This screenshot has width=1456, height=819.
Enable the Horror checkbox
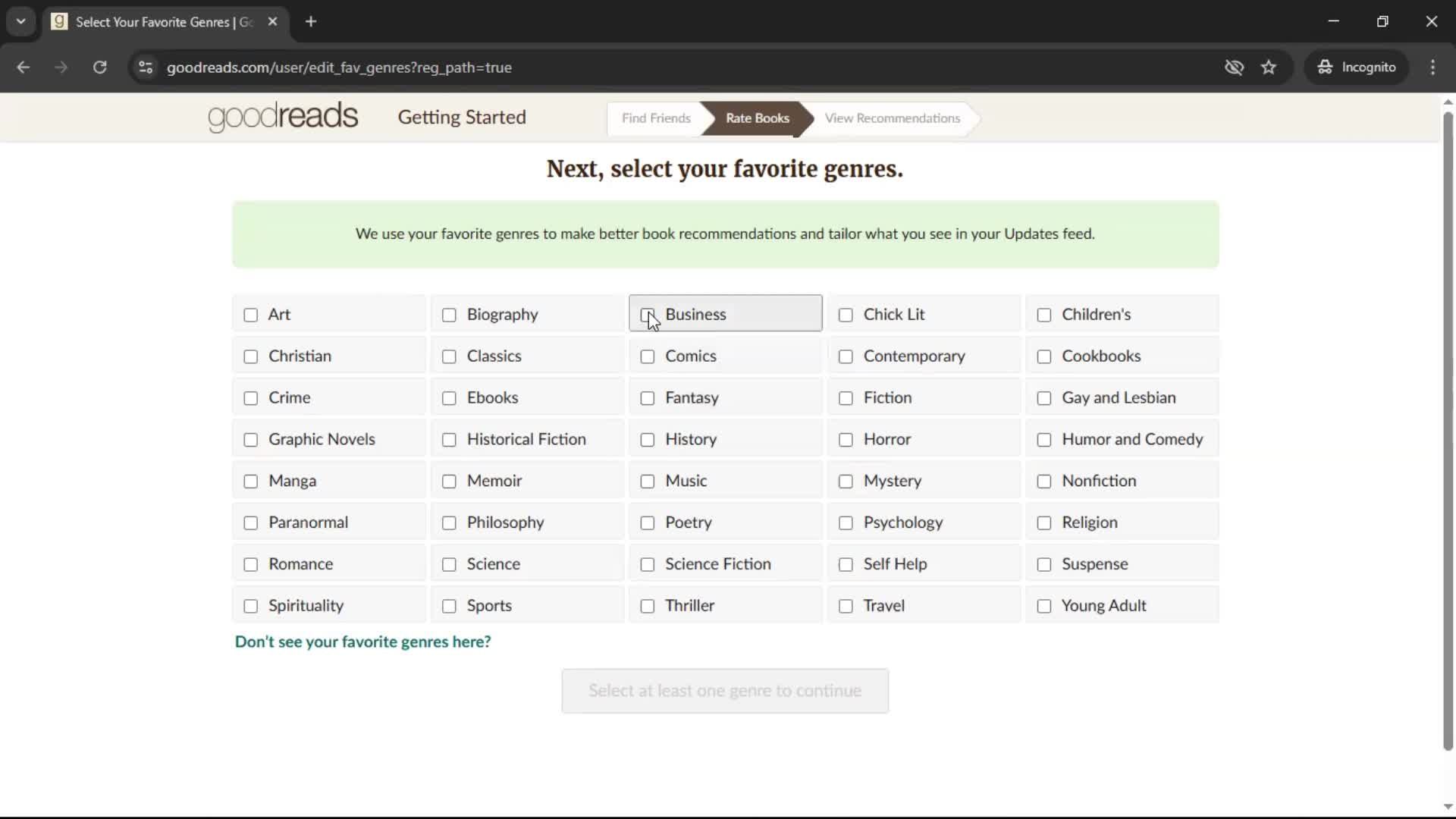[846, 440]
